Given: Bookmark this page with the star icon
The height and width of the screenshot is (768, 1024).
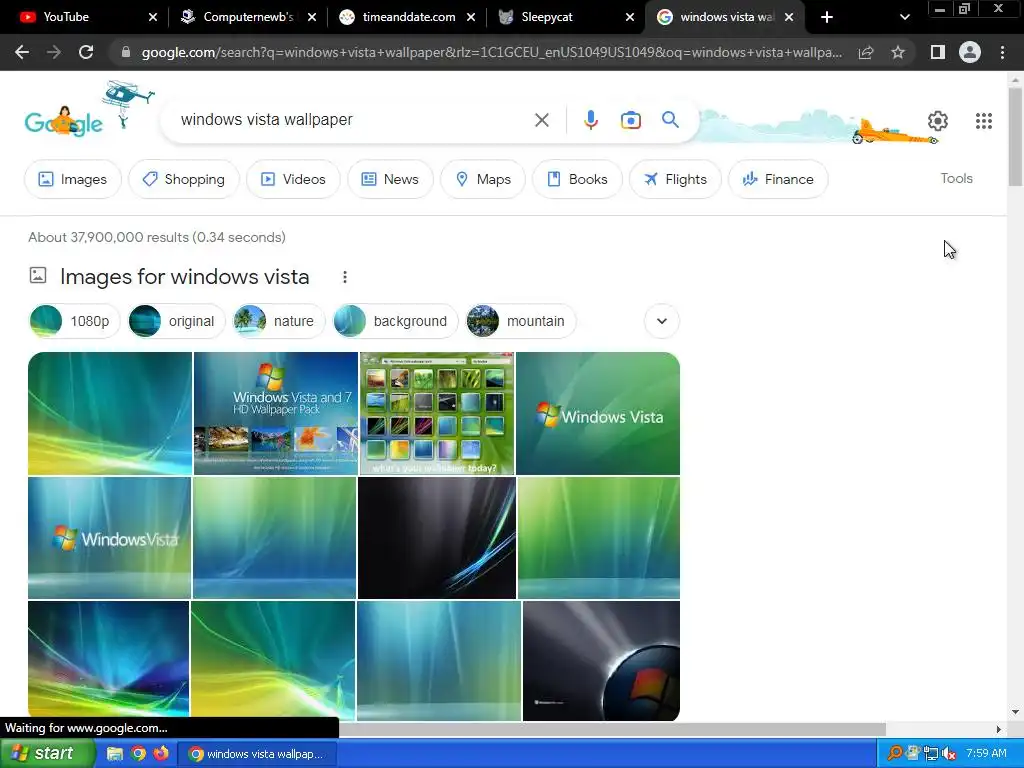Looking at the screenshot, I should click(898, 52).
